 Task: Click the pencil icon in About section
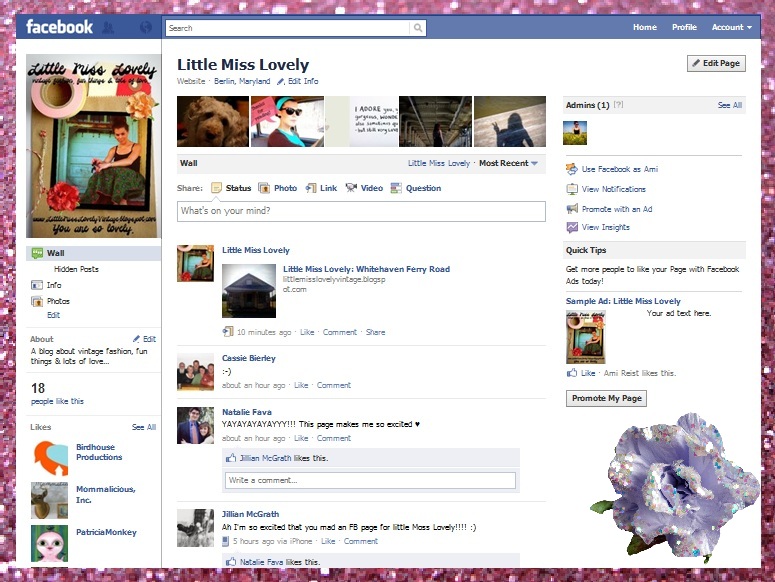[x=136, y=339]
